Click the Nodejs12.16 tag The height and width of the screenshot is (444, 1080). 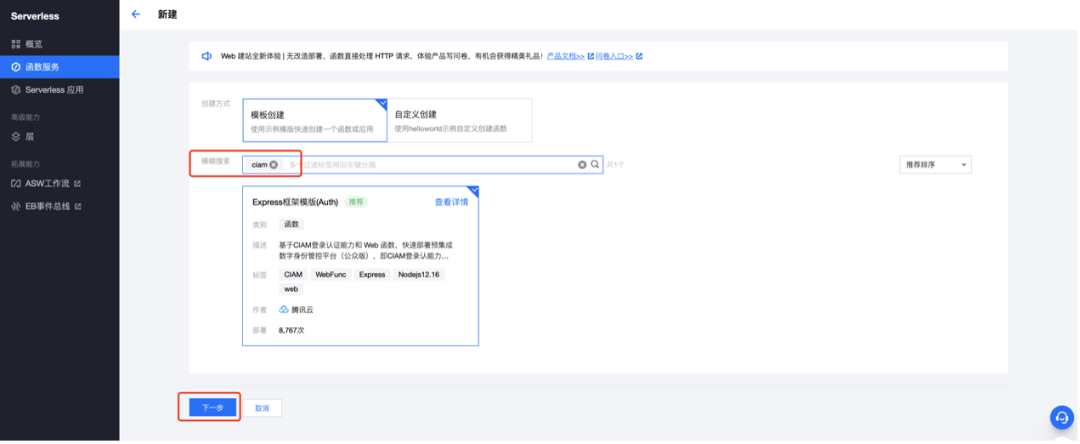click(x=419, y=275)
